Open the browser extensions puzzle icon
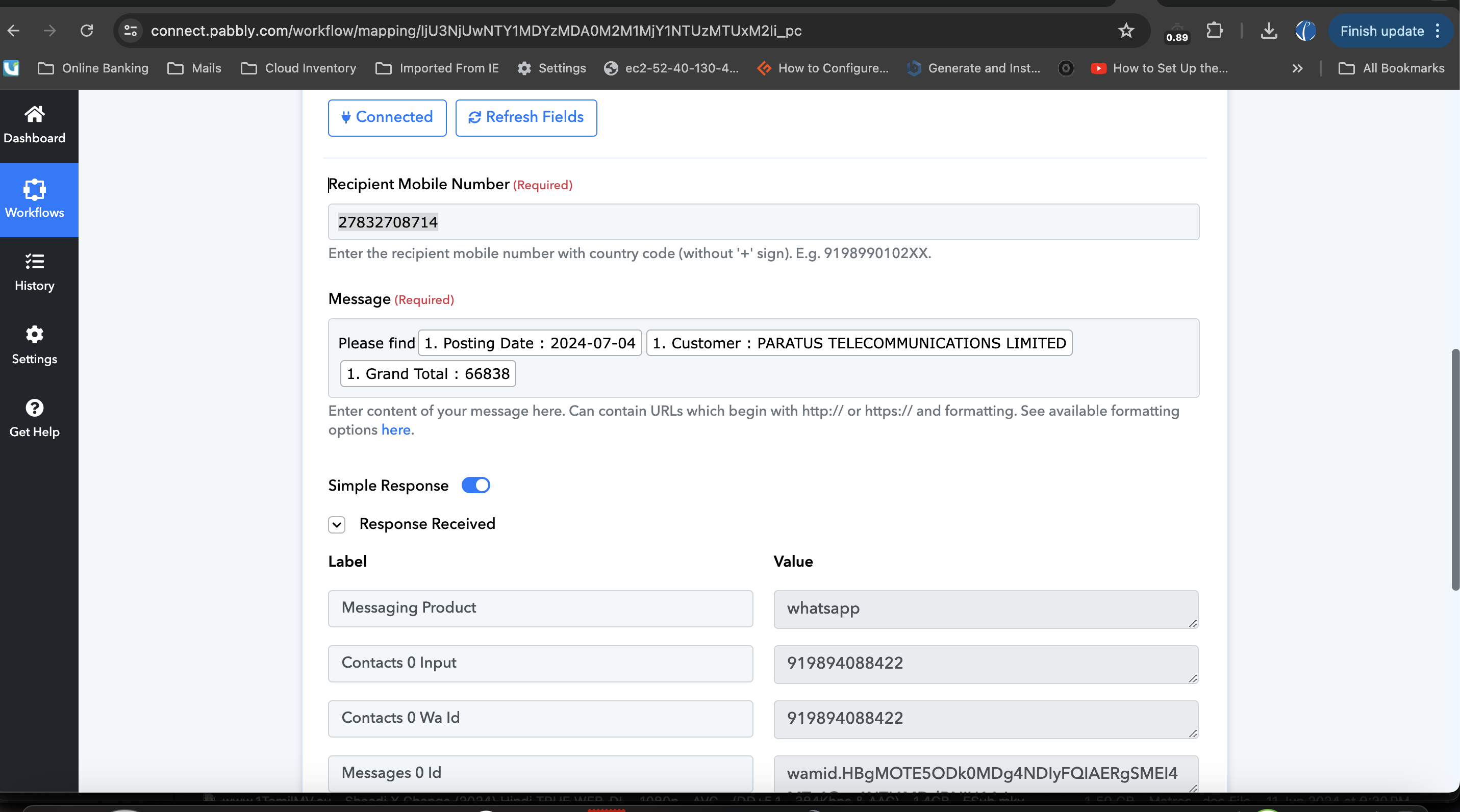The width and height of the screenshot is (1460, 812). point(1214,31)
